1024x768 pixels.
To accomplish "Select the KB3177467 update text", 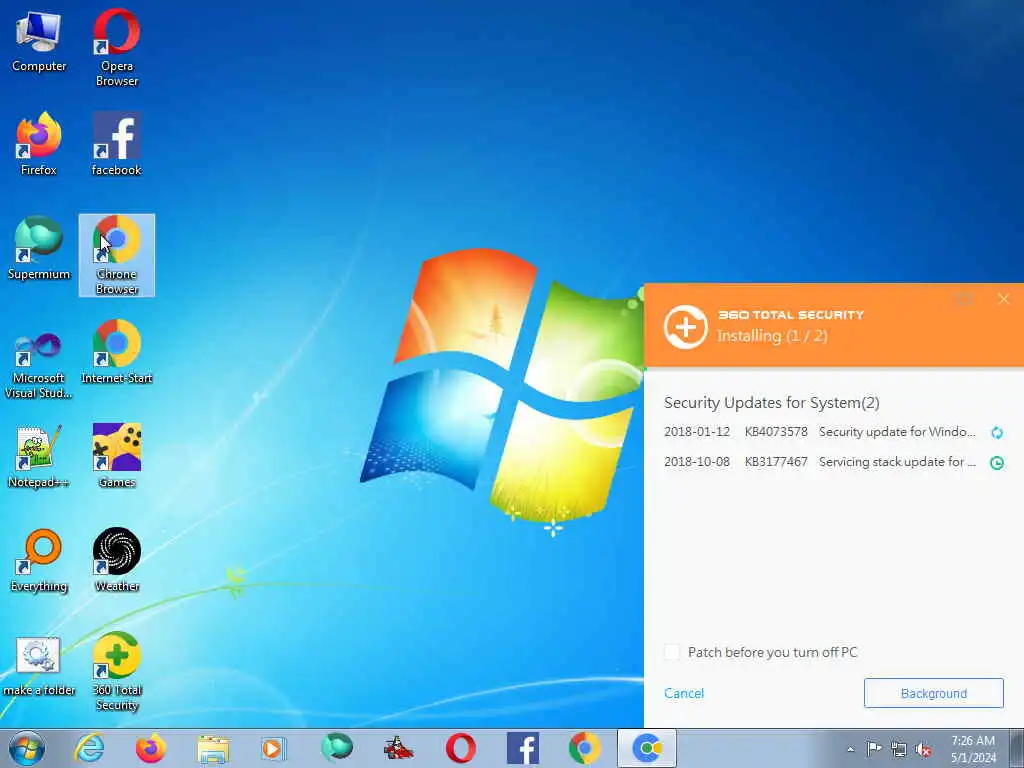I will (776, 462).
